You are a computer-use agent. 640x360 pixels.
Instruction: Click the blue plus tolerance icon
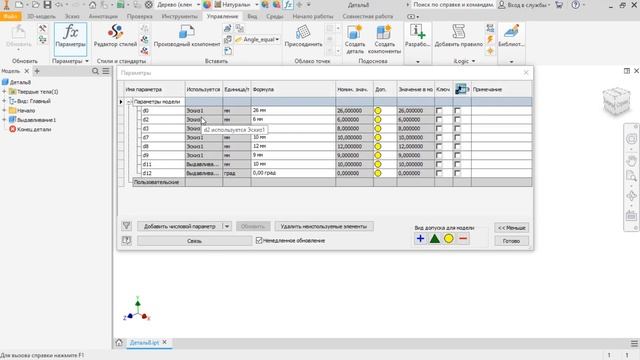tap(420, 239)
